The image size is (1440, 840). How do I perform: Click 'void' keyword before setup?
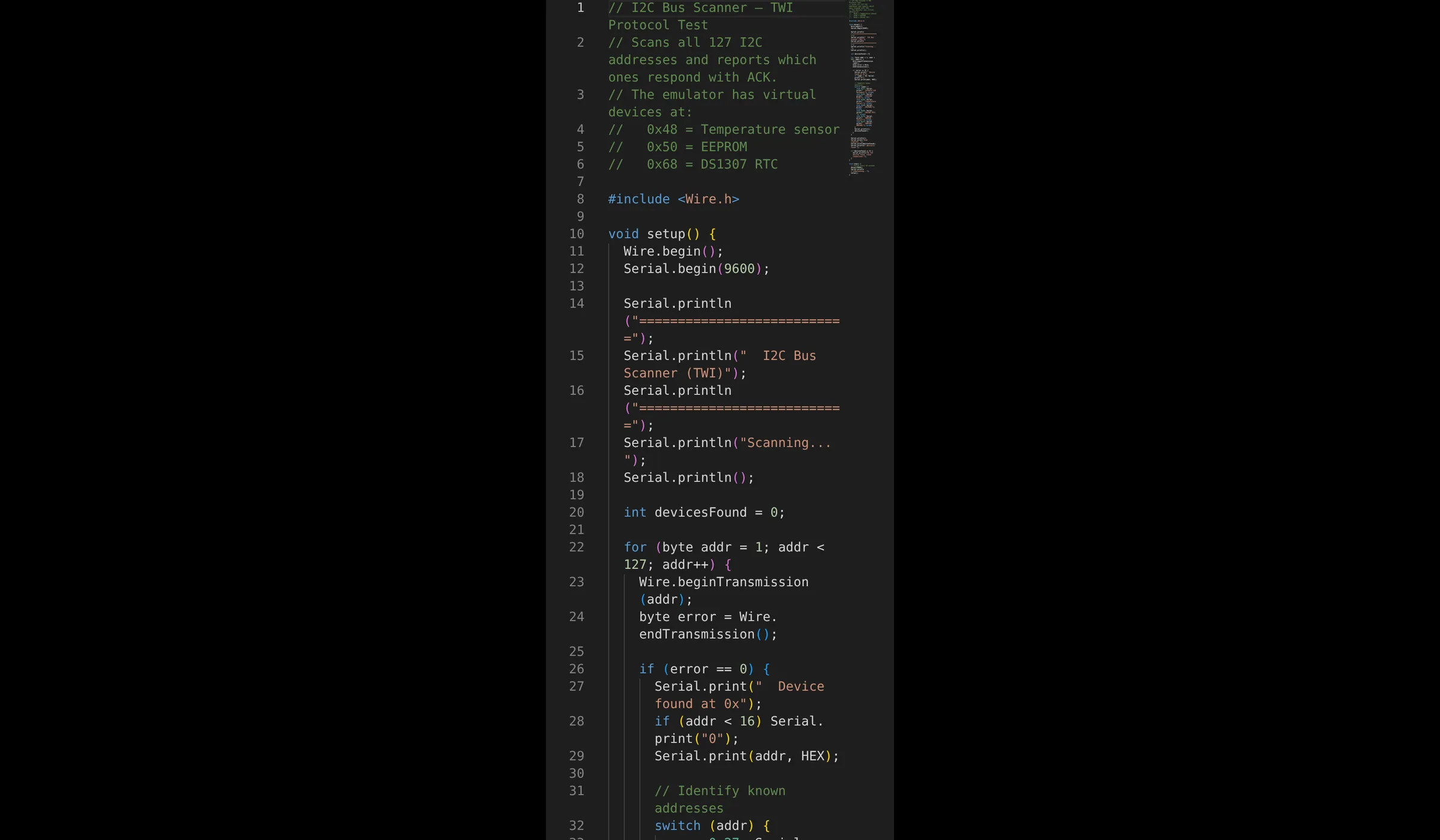(623, 234)
